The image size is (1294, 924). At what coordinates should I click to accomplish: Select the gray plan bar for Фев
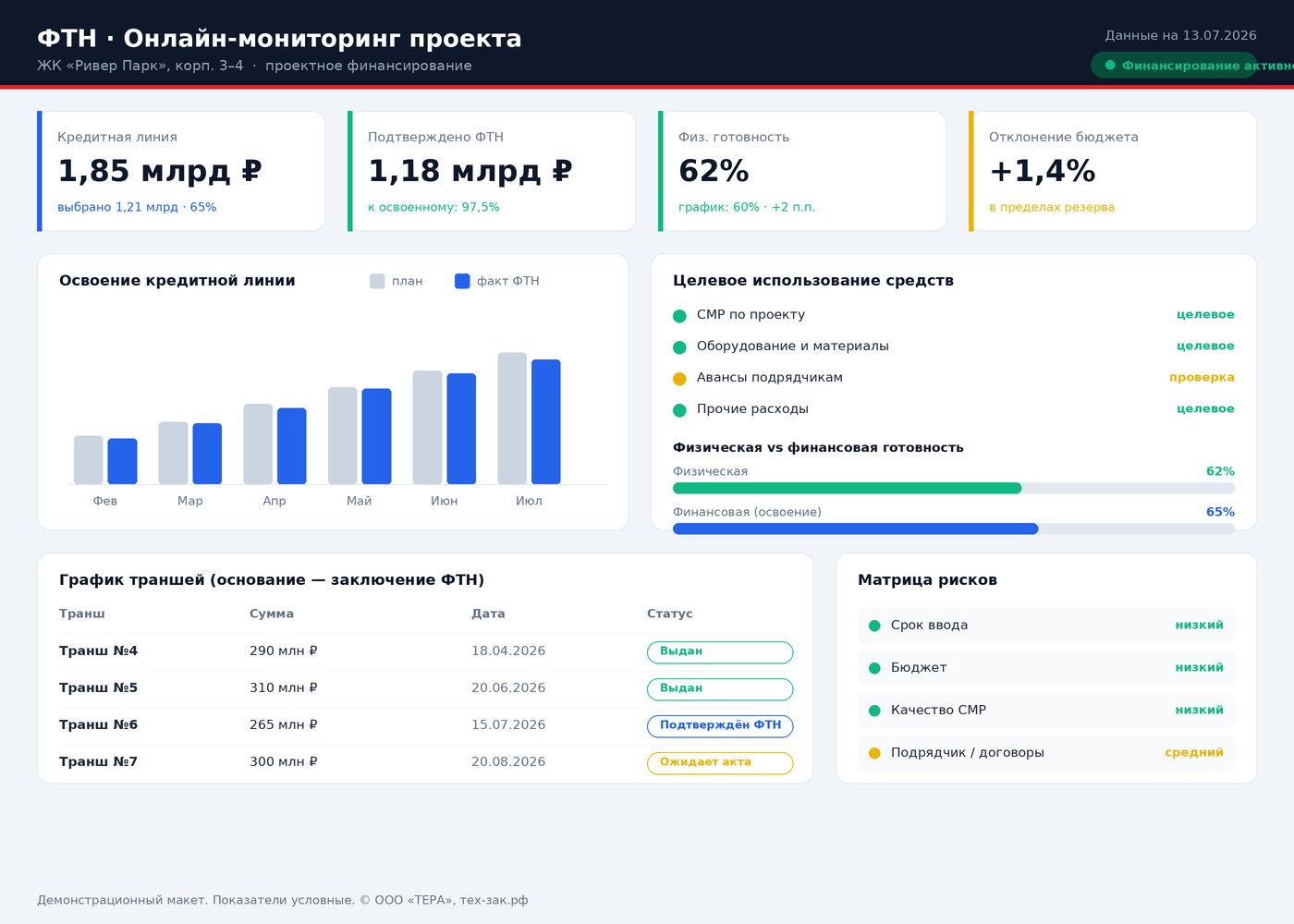coord(89,460)
